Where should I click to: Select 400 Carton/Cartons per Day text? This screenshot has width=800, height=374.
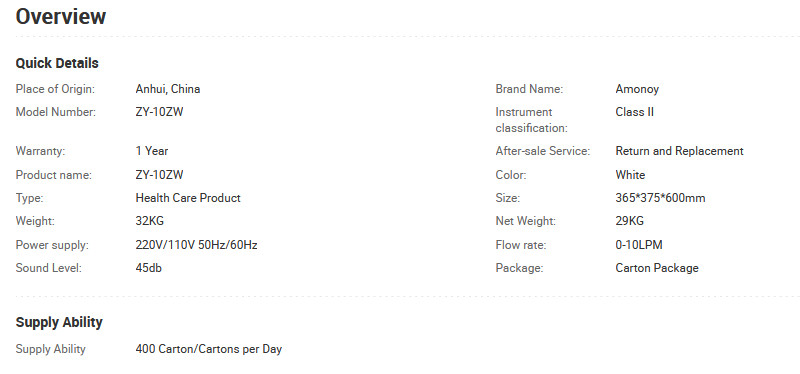point(209,350)
